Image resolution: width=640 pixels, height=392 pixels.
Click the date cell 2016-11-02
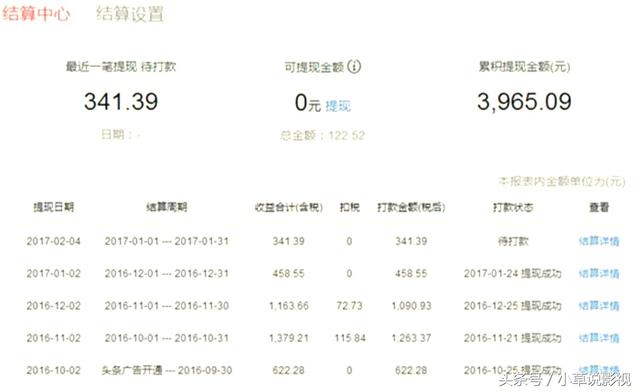(53, 338)
